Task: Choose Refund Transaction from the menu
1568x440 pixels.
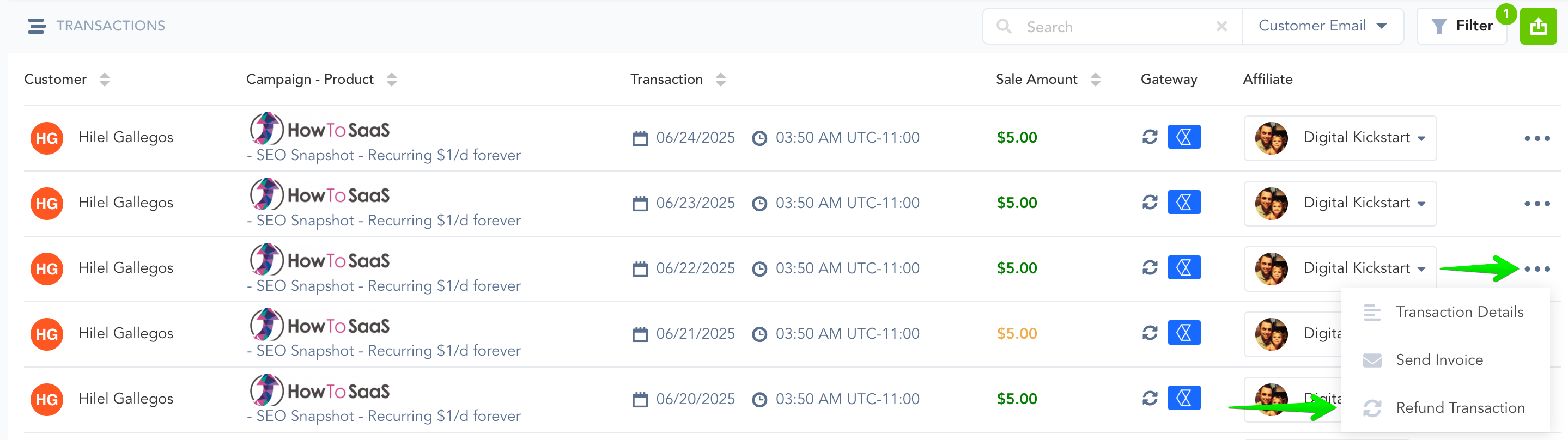Action: click(1460, 408)
